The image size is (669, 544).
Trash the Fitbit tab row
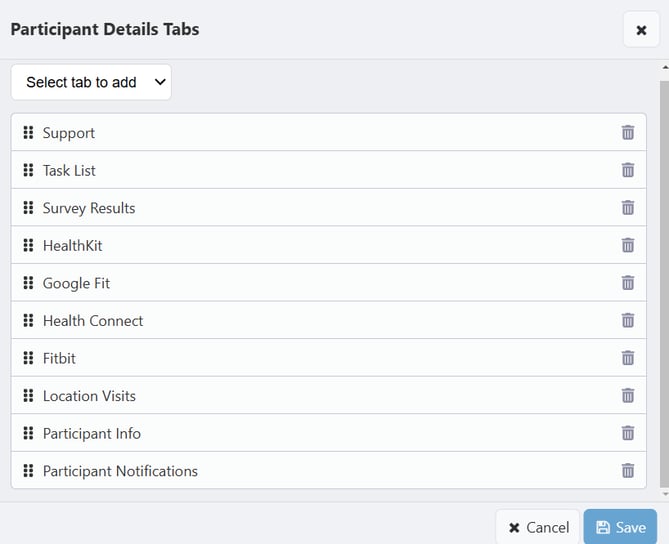[628, 358]
